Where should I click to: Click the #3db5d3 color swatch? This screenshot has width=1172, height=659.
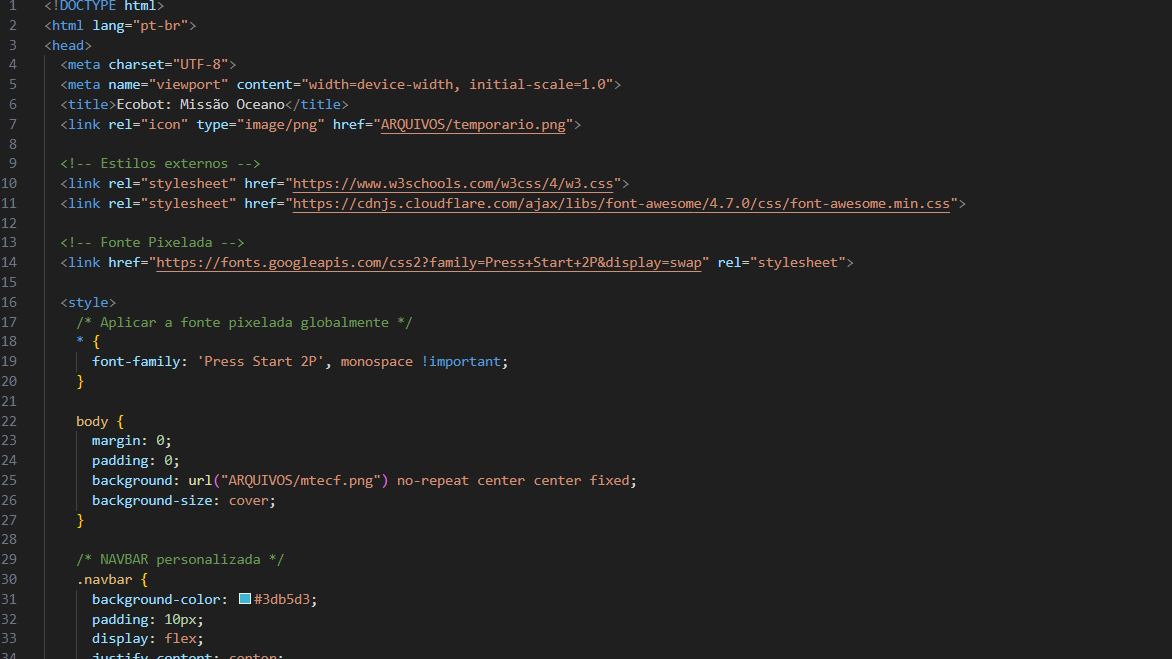point(244,599)
